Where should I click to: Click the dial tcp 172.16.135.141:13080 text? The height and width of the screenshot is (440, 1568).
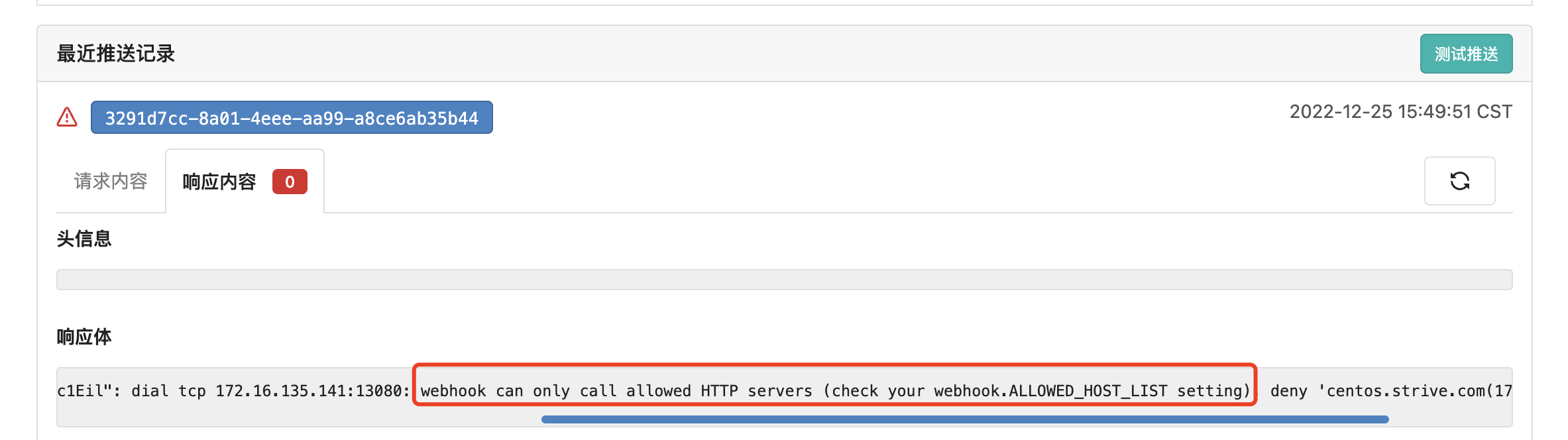[x=270, y=391]
